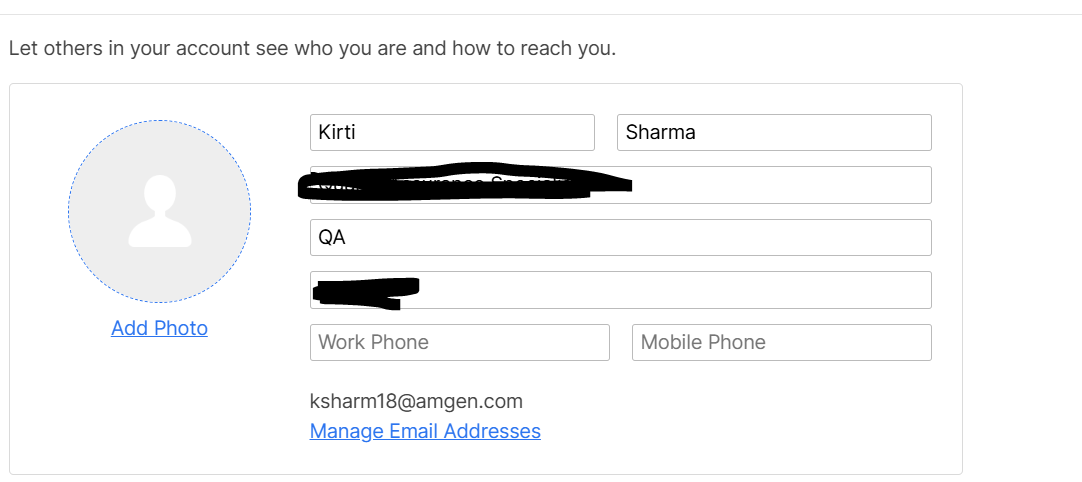The height and width of the screenshot is (482, 1082).
Task: Open the Manage Email Addresses link
Action: point(425,431)
